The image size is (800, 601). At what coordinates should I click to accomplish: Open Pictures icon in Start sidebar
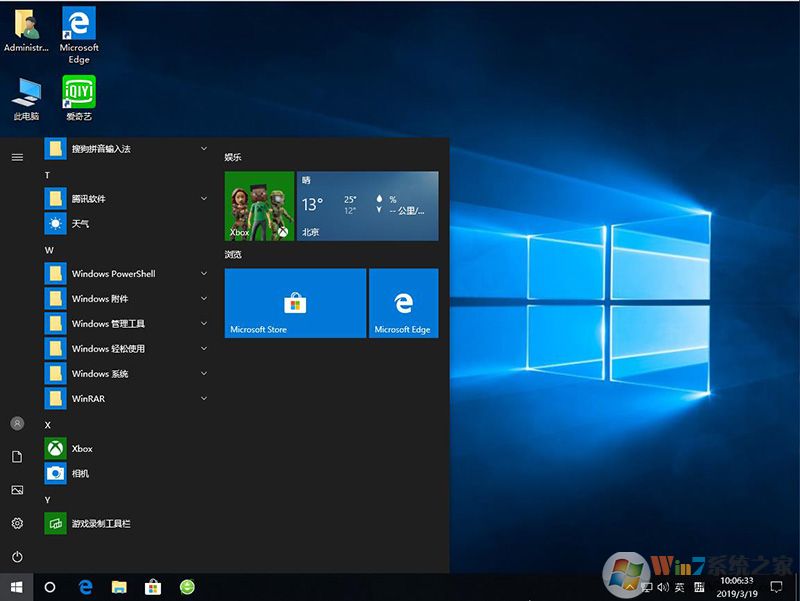pos(17,490)
